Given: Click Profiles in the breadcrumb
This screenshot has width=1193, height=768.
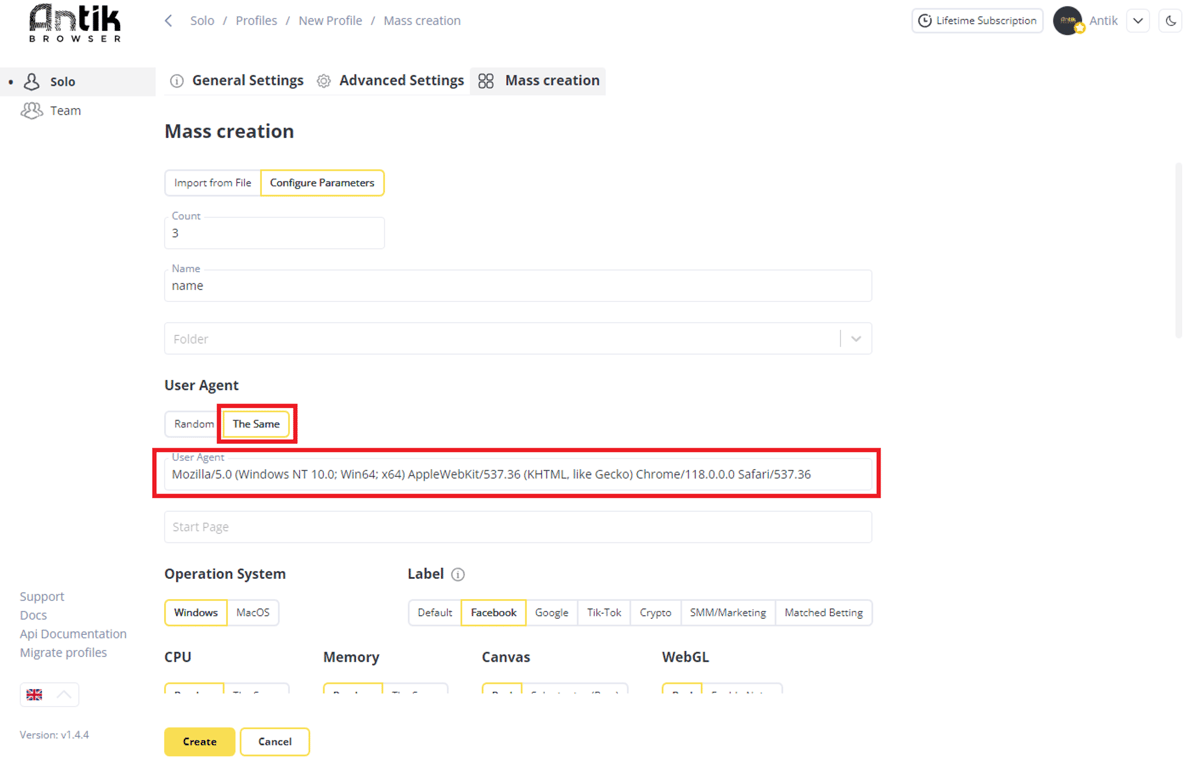Looking at the screenshot, I should [x=256, y=21].
